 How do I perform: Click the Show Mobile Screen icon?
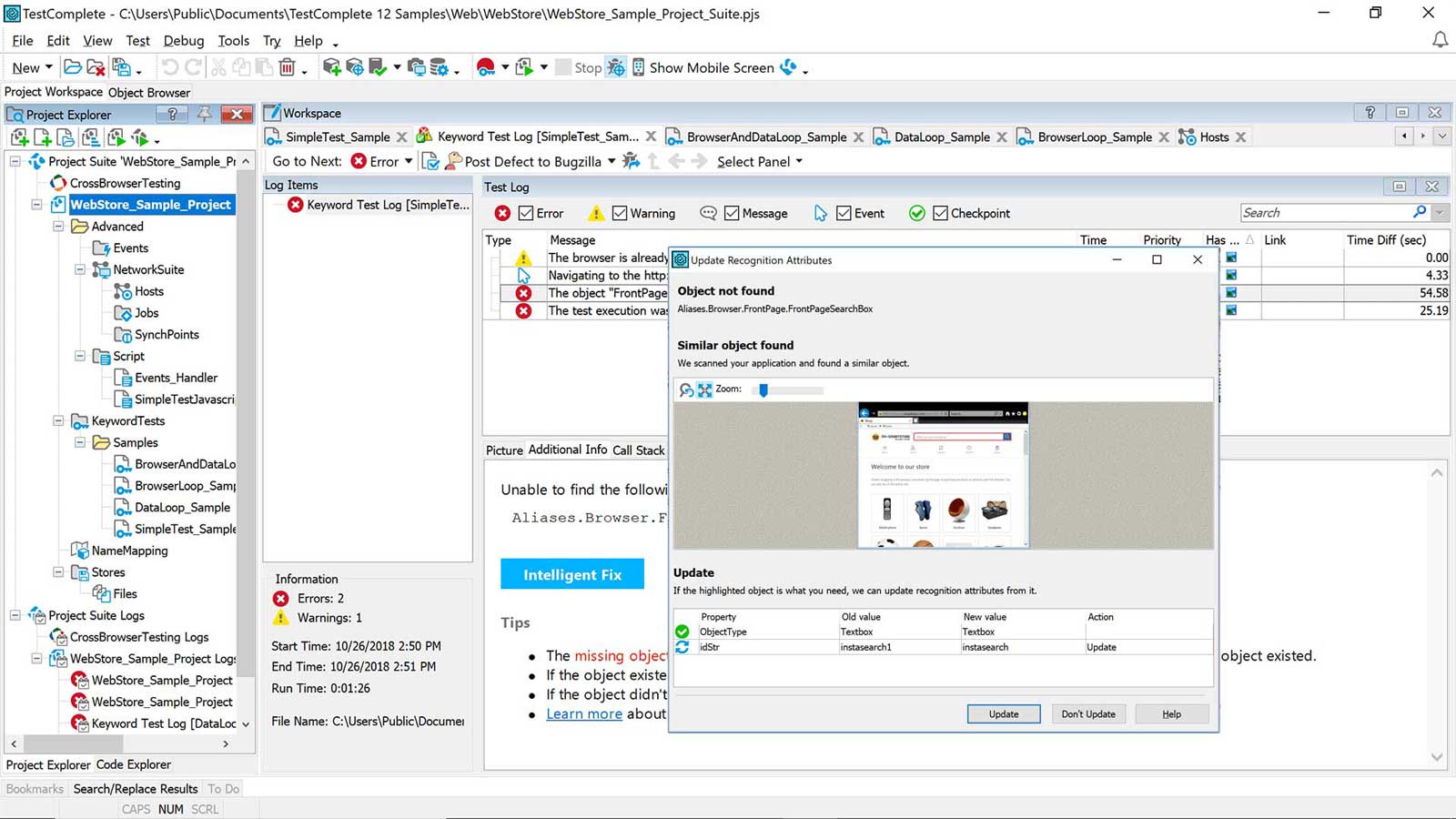pyautogui.click(x=639, y=67)
